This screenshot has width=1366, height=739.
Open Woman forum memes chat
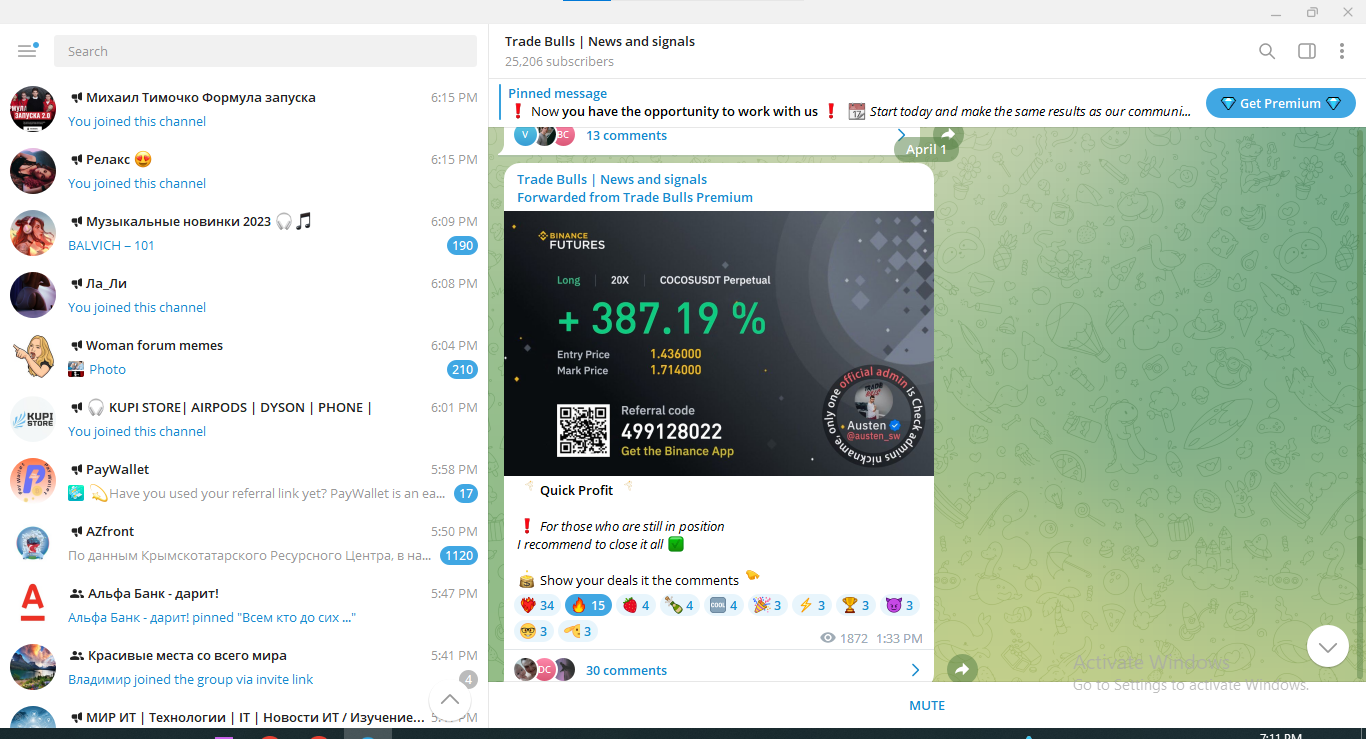[x=244, y=357]
